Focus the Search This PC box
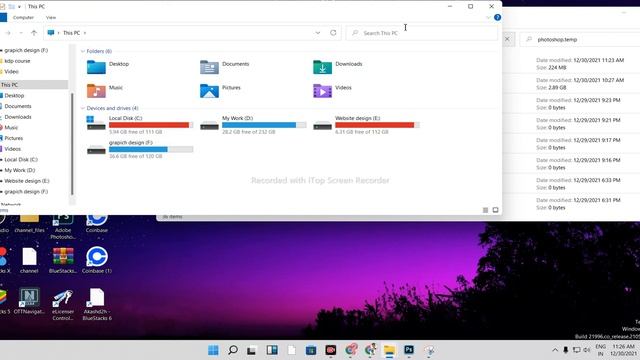 tap(422, 33)
